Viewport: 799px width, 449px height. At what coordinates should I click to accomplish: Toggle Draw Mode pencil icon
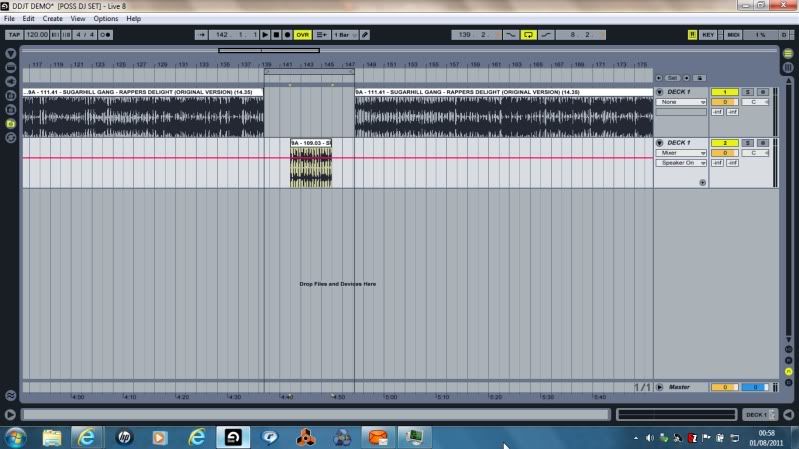365,34
